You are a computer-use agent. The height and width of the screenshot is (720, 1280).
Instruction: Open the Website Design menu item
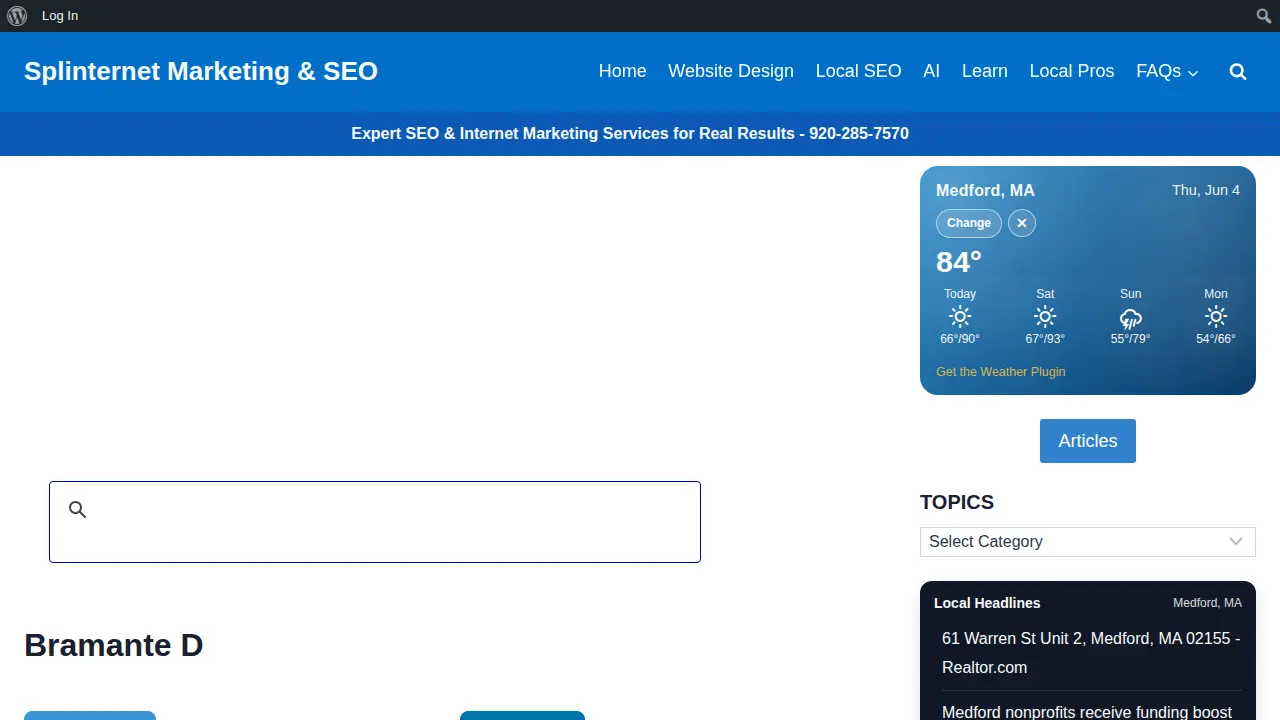(731, 72)
